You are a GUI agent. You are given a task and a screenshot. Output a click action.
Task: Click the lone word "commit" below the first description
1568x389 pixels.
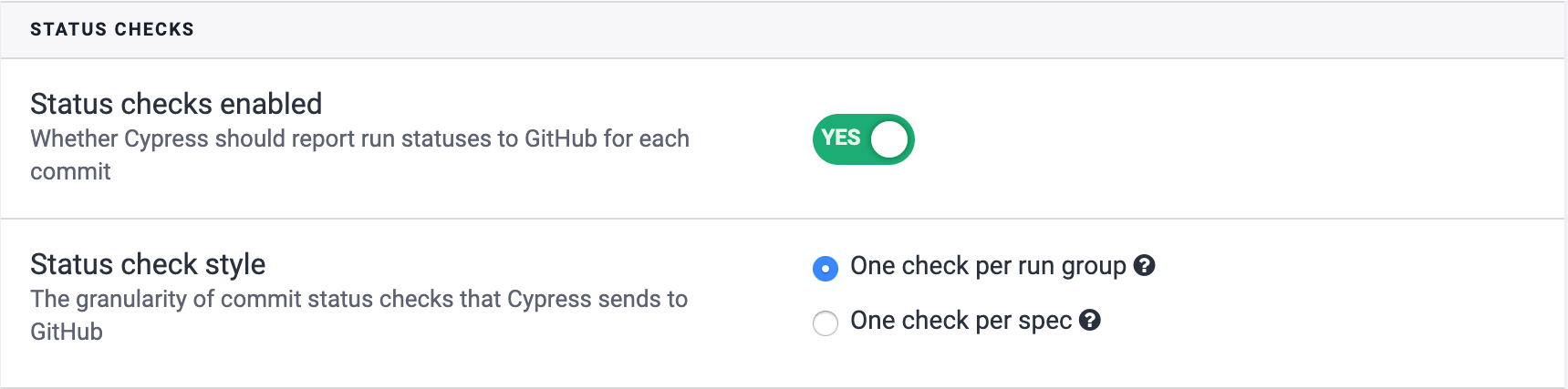click(70, 171)
